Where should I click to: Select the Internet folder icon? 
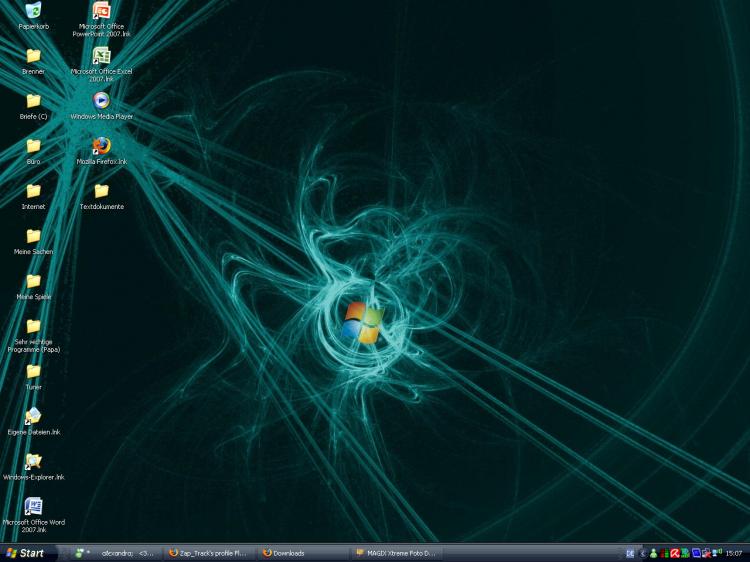[x=33, y=191]
